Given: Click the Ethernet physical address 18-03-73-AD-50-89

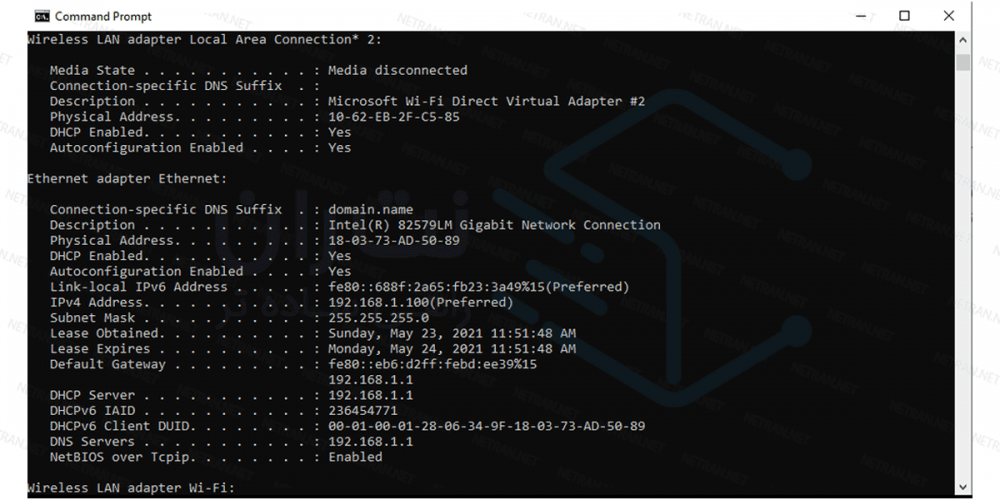Looking at the screenshot, I should point(394,240).
